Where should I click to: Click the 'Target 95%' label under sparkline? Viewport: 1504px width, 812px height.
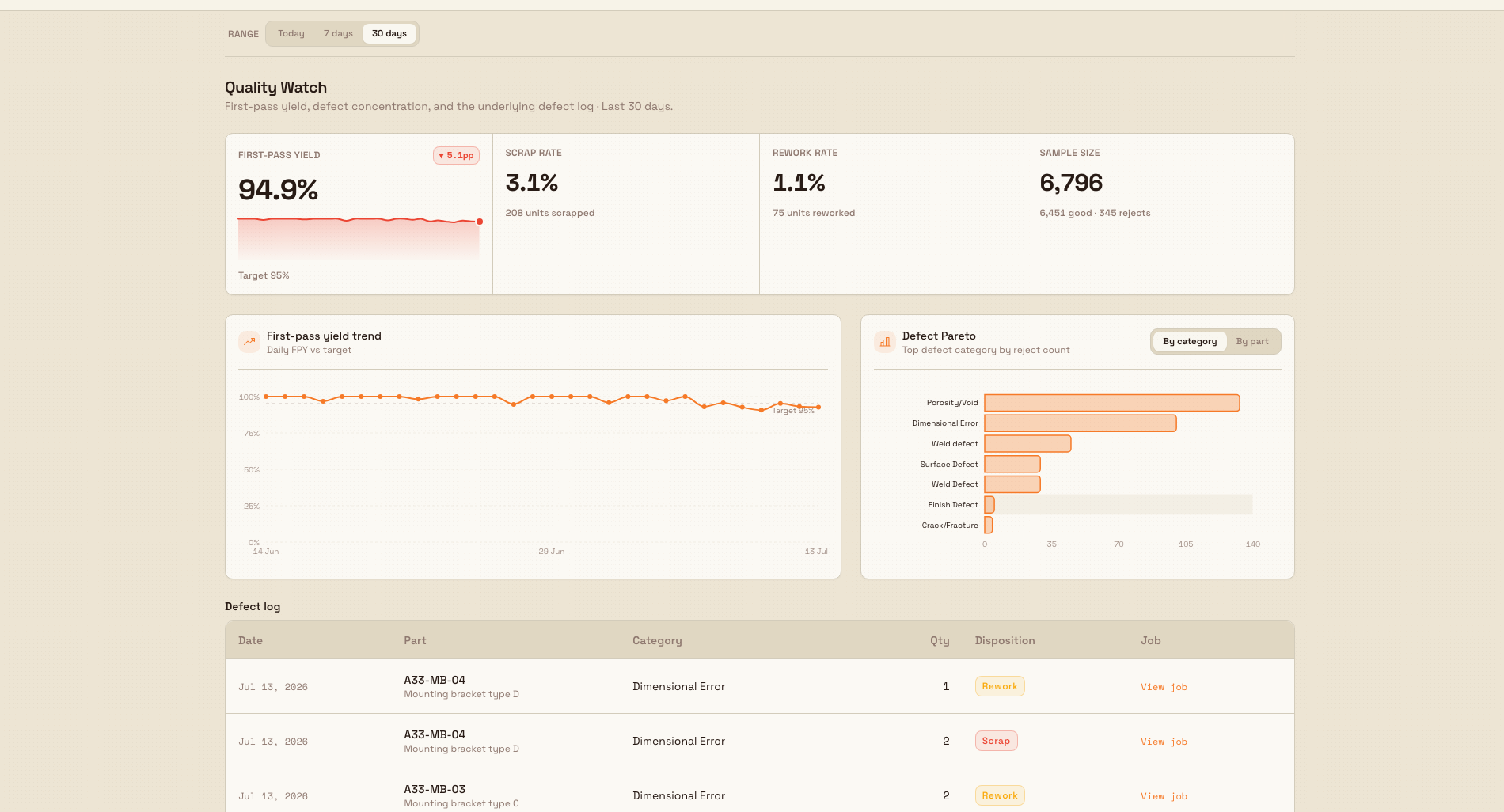pyautogui.click(x=264, y=275)
